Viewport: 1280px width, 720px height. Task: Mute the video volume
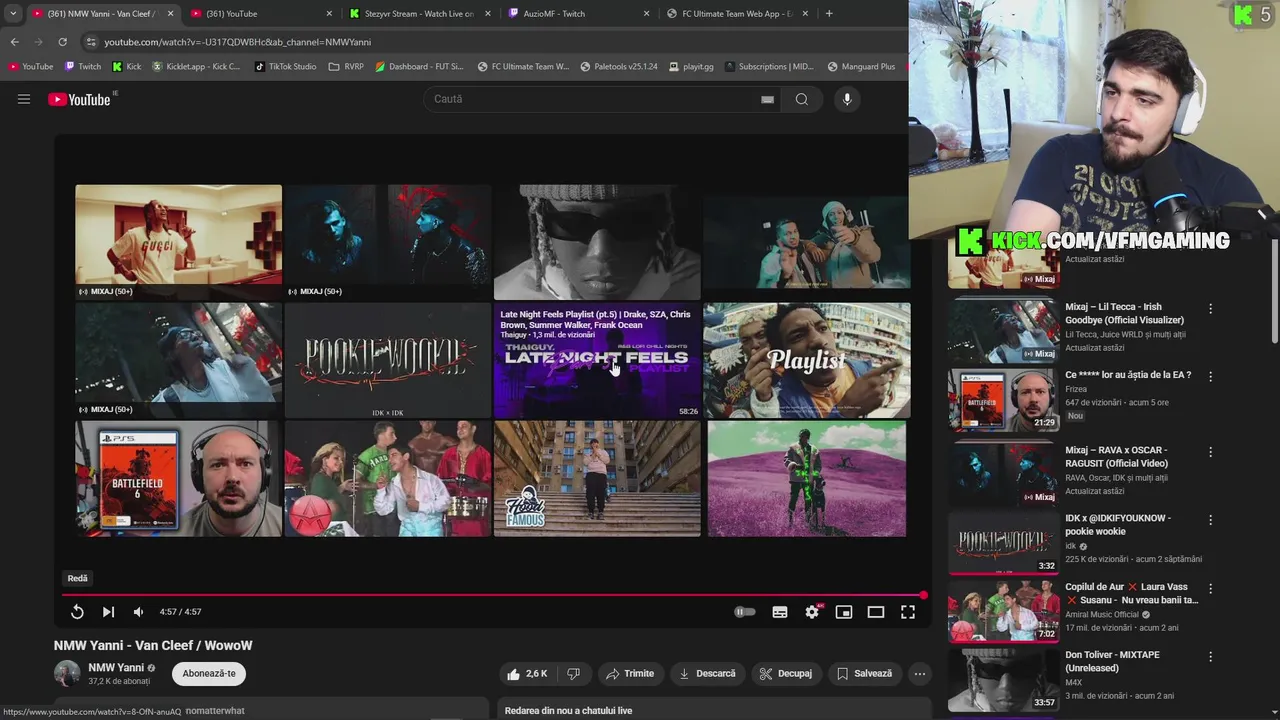[138, 612]
